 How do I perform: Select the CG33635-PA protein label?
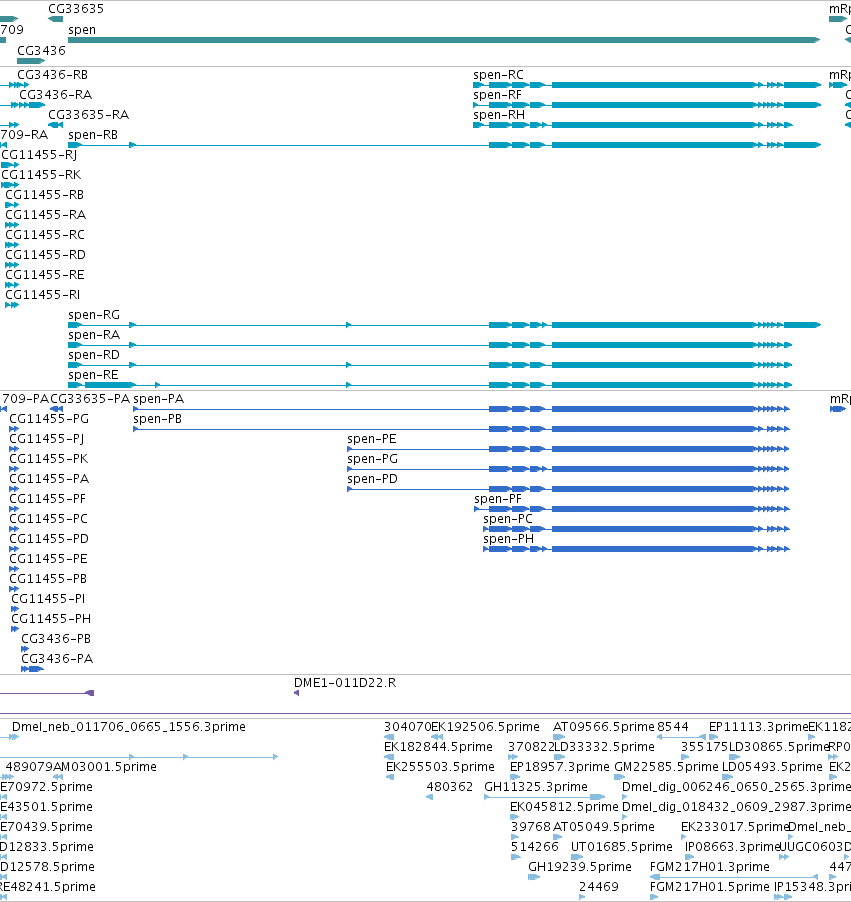pos(90,399)
